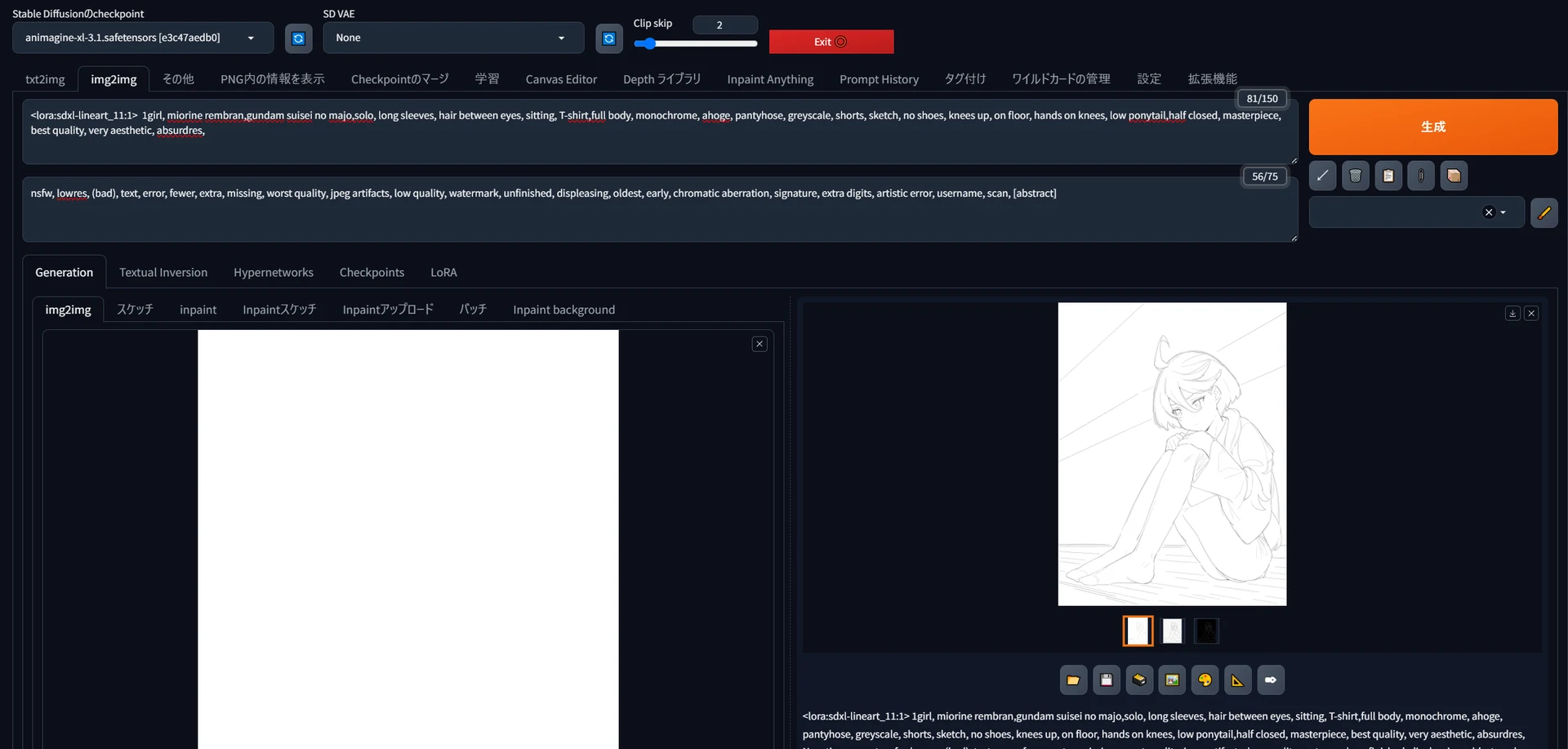
Task: Click the red Exit button
Action: tap(831, 42)
